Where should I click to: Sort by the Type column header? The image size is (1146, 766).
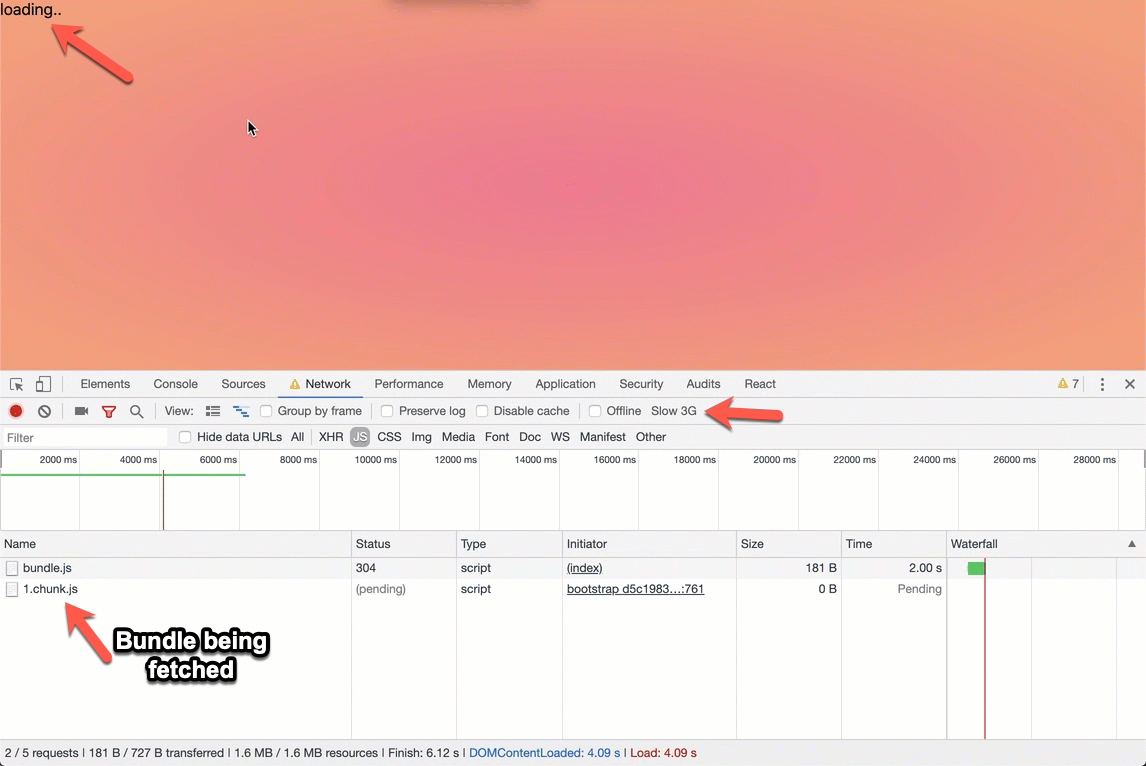[x=509, y=544]
